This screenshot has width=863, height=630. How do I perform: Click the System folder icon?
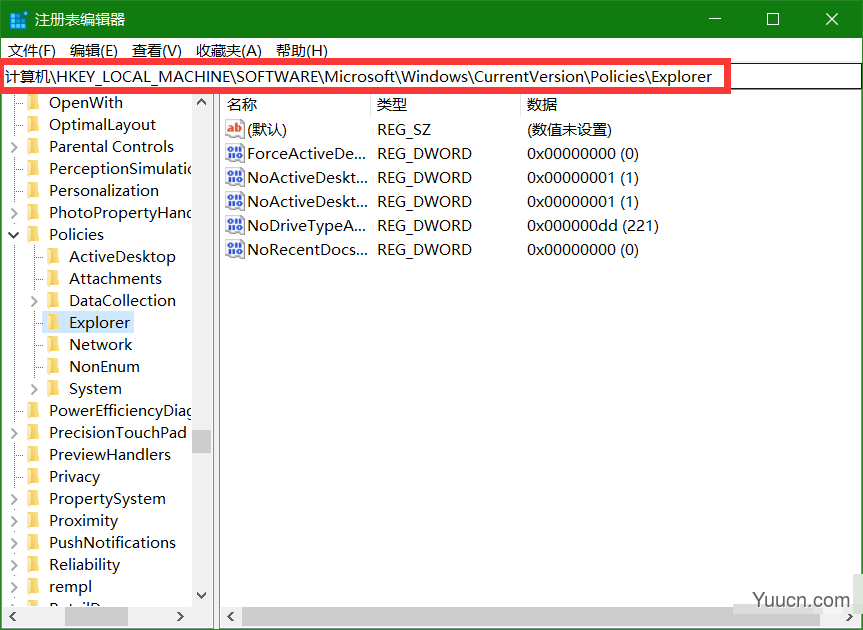click(54, 389)
